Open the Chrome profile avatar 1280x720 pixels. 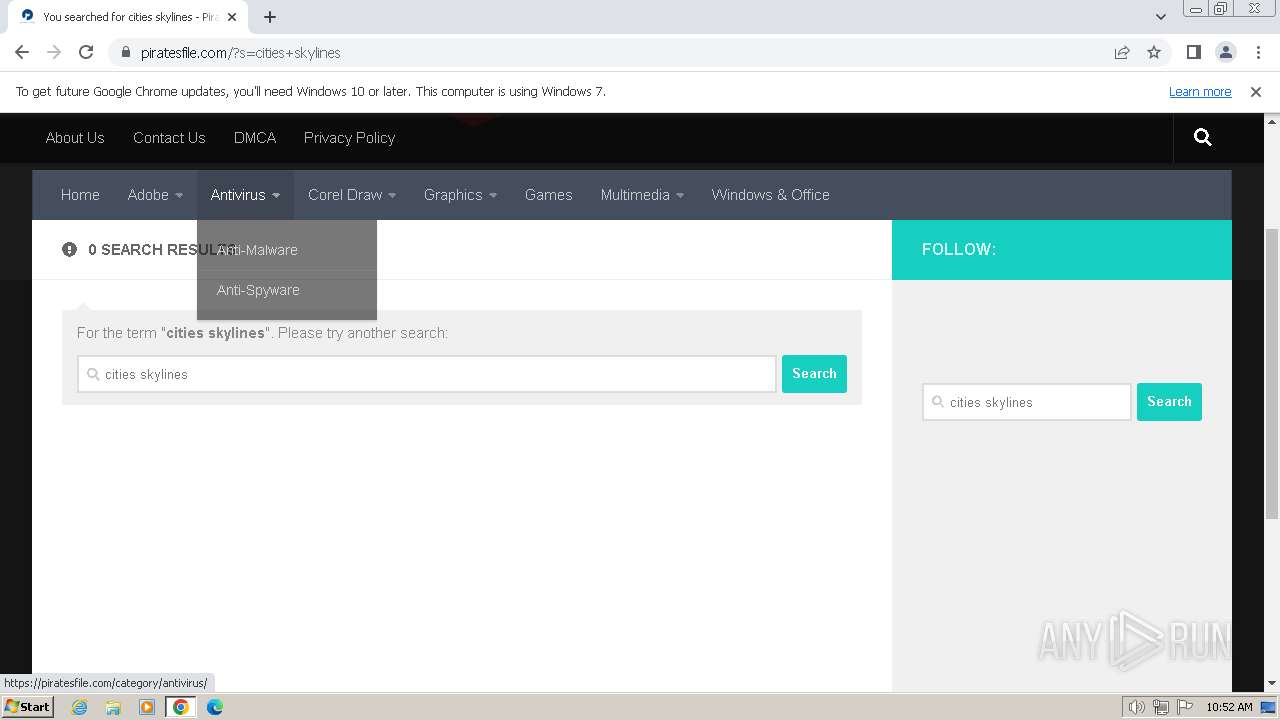[x=1225, y=52]
